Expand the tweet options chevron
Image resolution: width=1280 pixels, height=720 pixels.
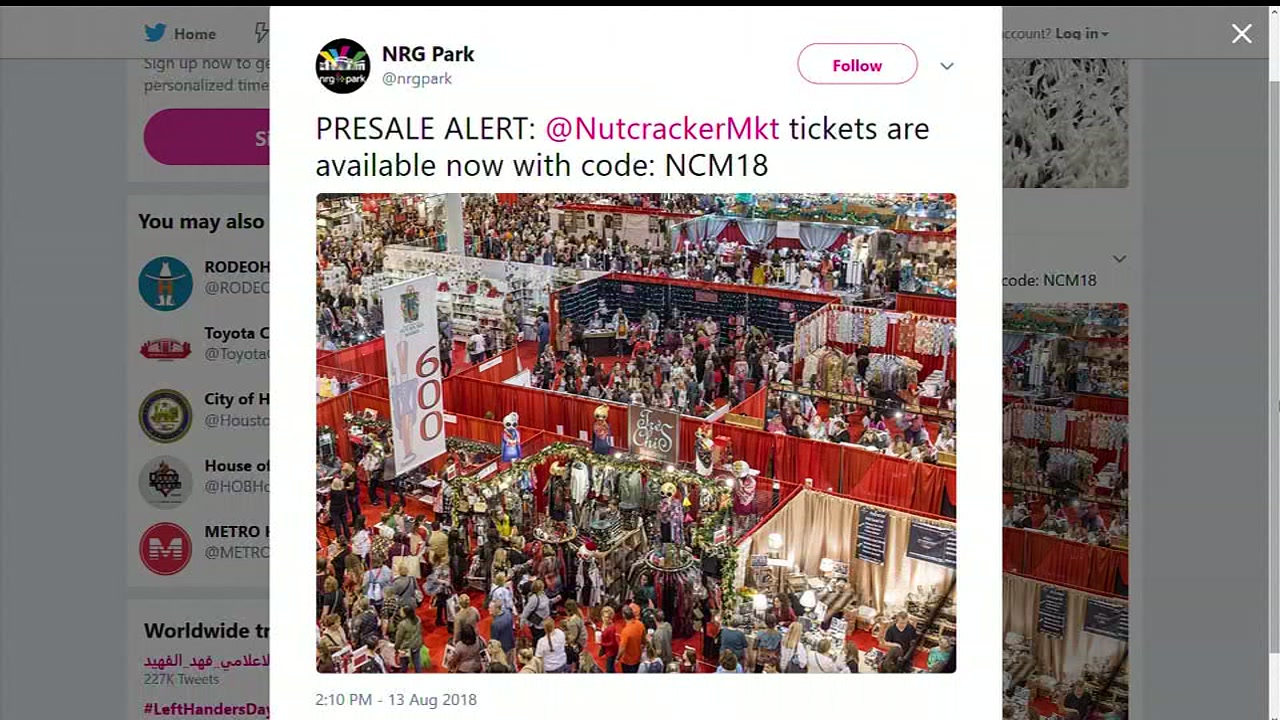pos(947,66)
